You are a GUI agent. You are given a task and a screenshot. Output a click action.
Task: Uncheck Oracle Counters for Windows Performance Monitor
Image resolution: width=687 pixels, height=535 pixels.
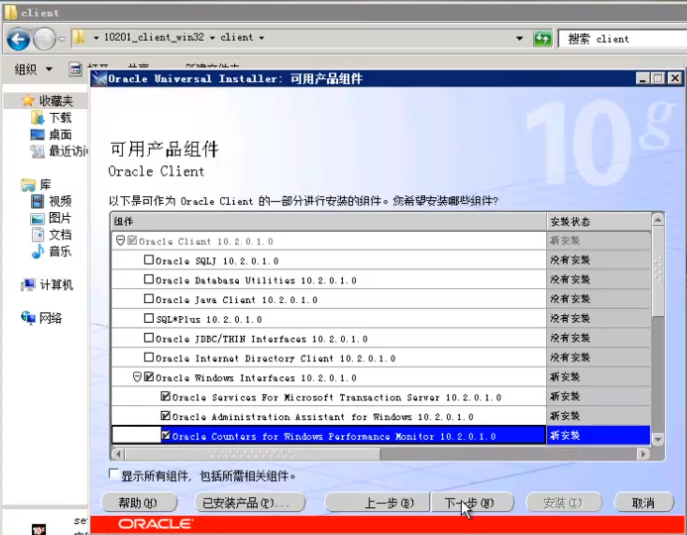[166, 435]
